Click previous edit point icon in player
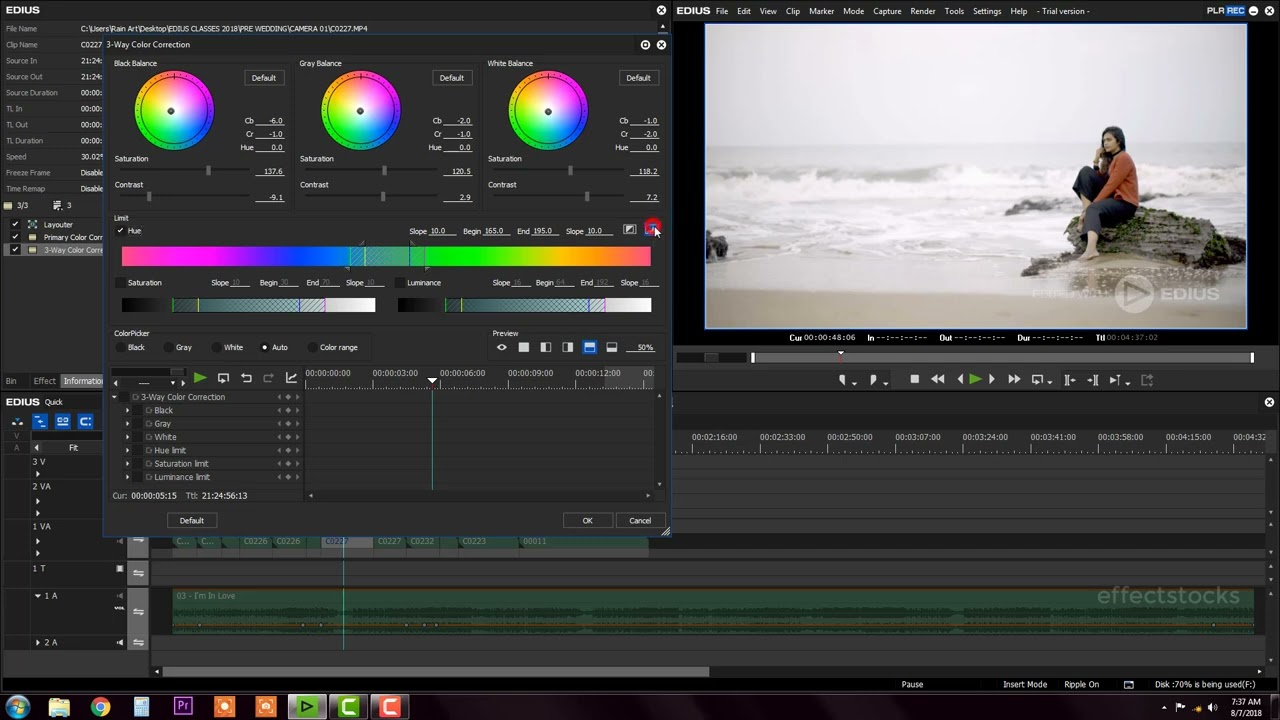This screenshot has width=1280, height=720. click(1069, 380)
